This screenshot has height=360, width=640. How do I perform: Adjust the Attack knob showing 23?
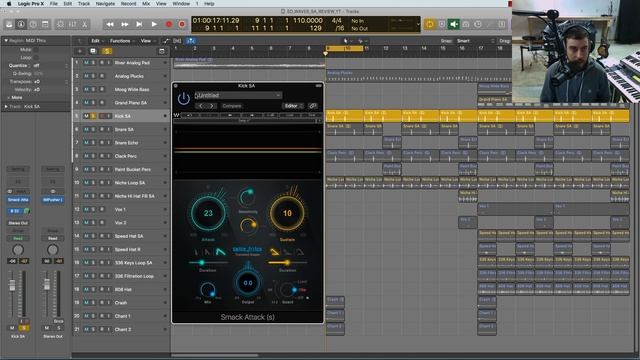pos(208,213)
